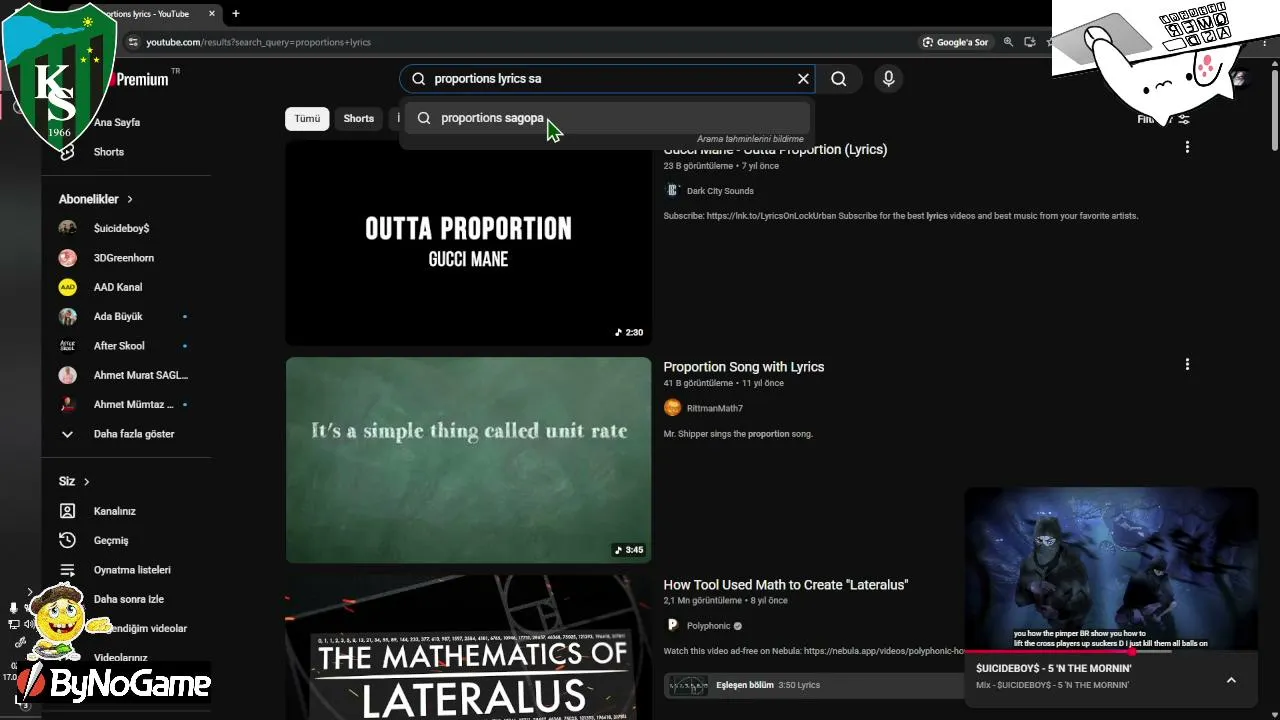Click the magnifier search button
This screenshot has width=1280, height=720.
839,79
